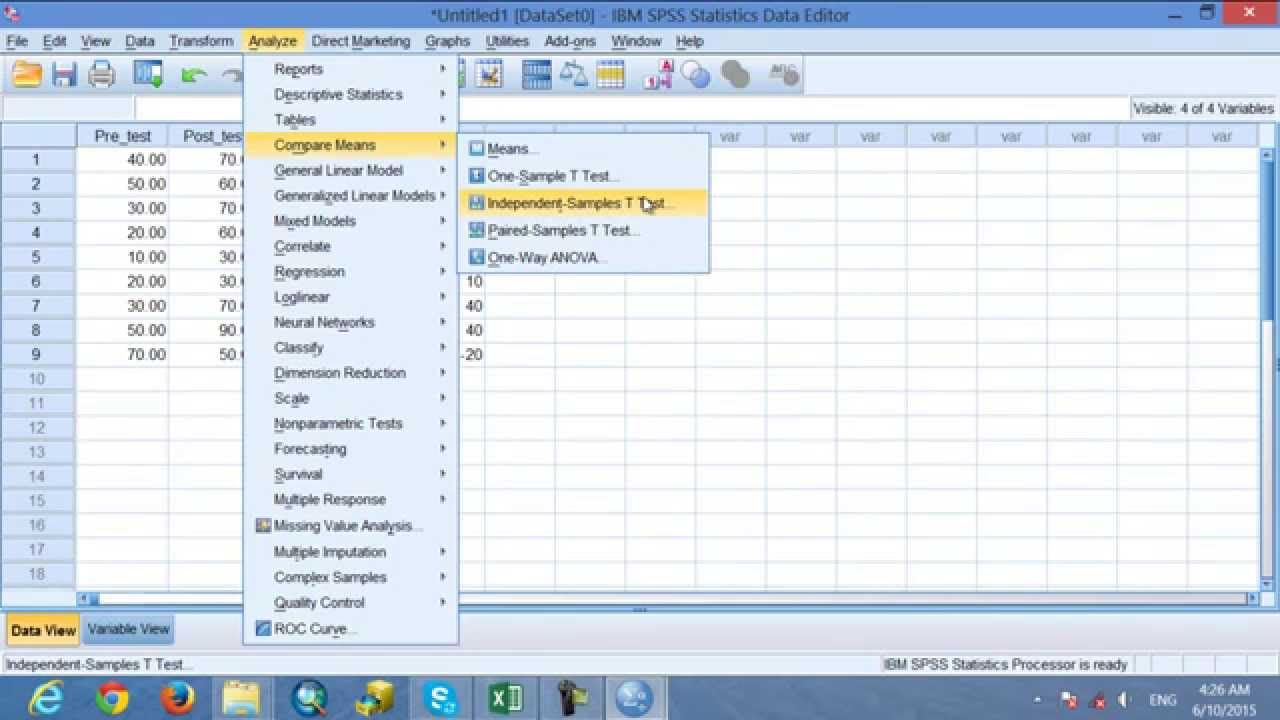The width and height of the screenshot is (1280, 720).
Task: Click the Undo toolbar arrow
Action: [x=193, y=75]
